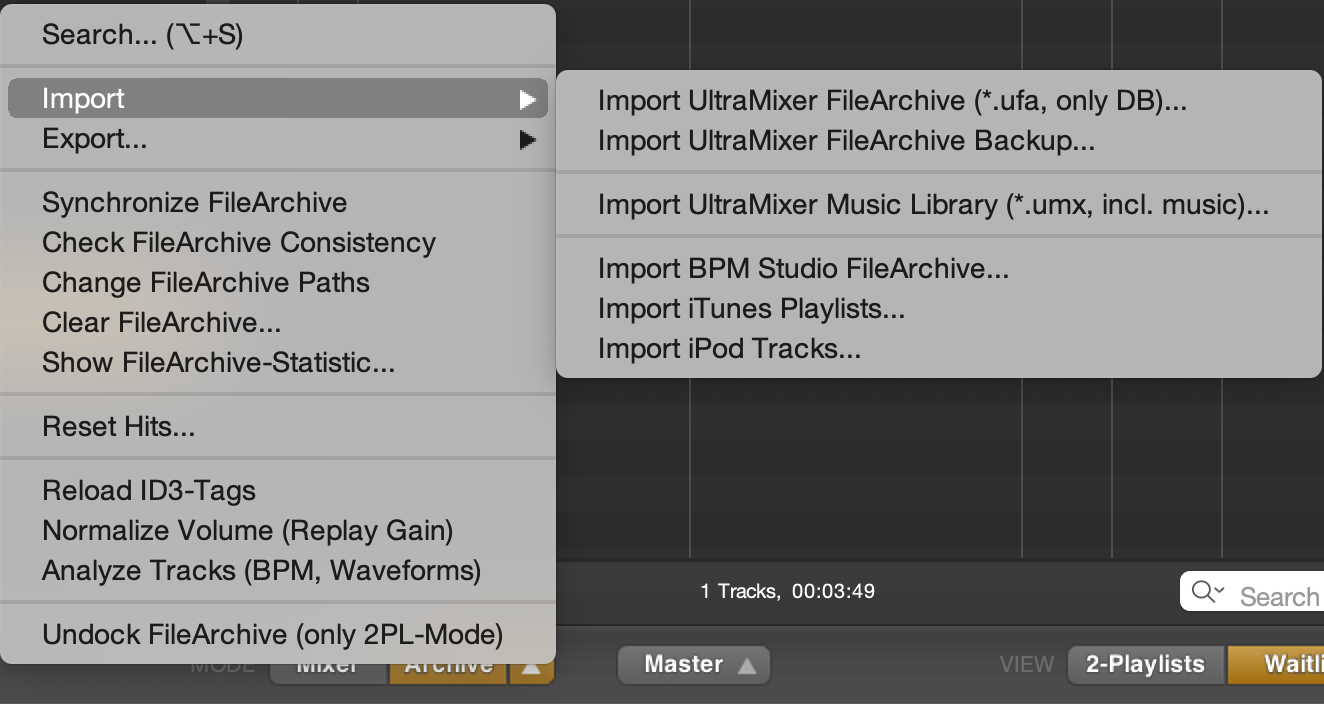Switch view to 2-Playlists
Viewport: 1324px width, 704px height.
click(x=1145, y=665)
